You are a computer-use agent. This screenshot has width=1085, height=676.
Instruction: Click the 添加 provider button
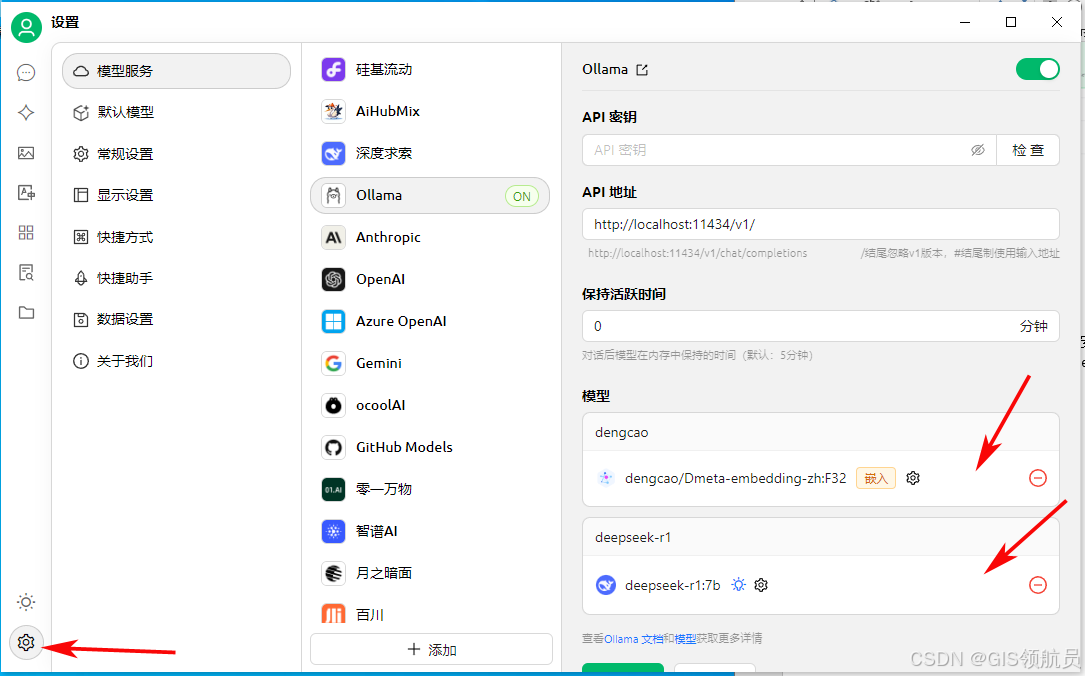point(431,649)
